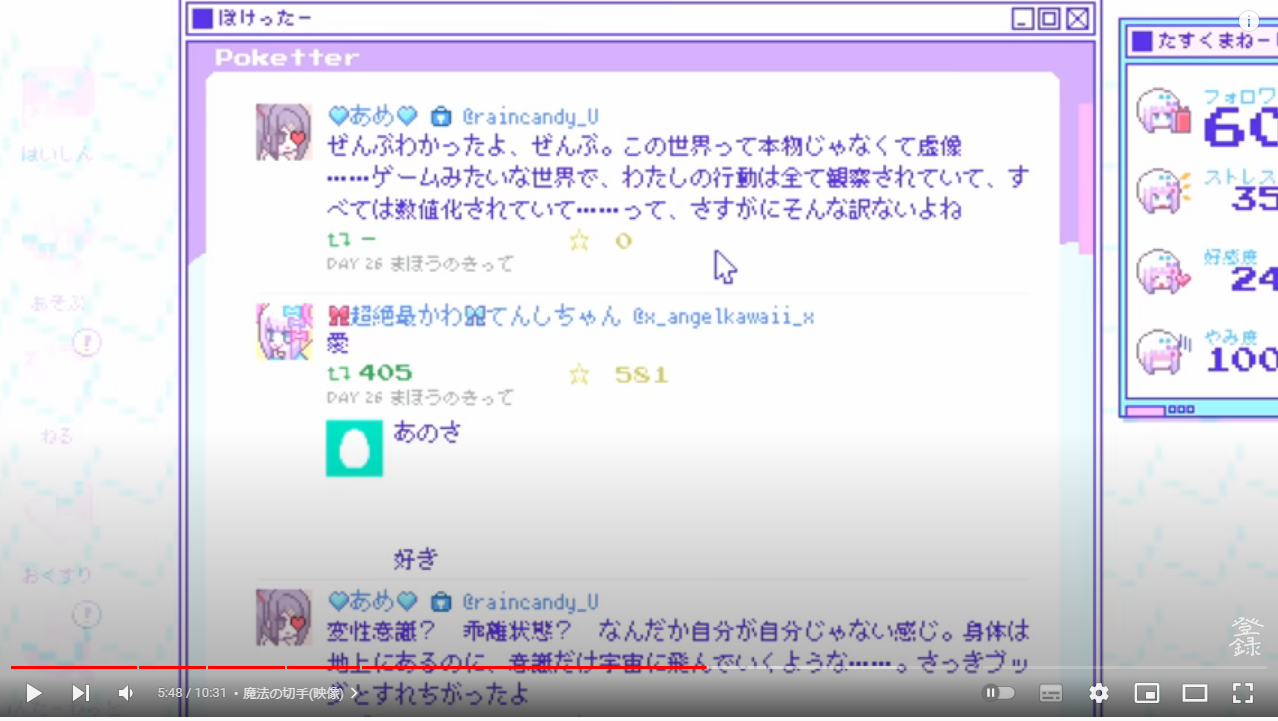The image size is (1278, 721).
Task: Open @raincandy_U handle on the 変性意識 tweet
Action: tap(530, 602)
